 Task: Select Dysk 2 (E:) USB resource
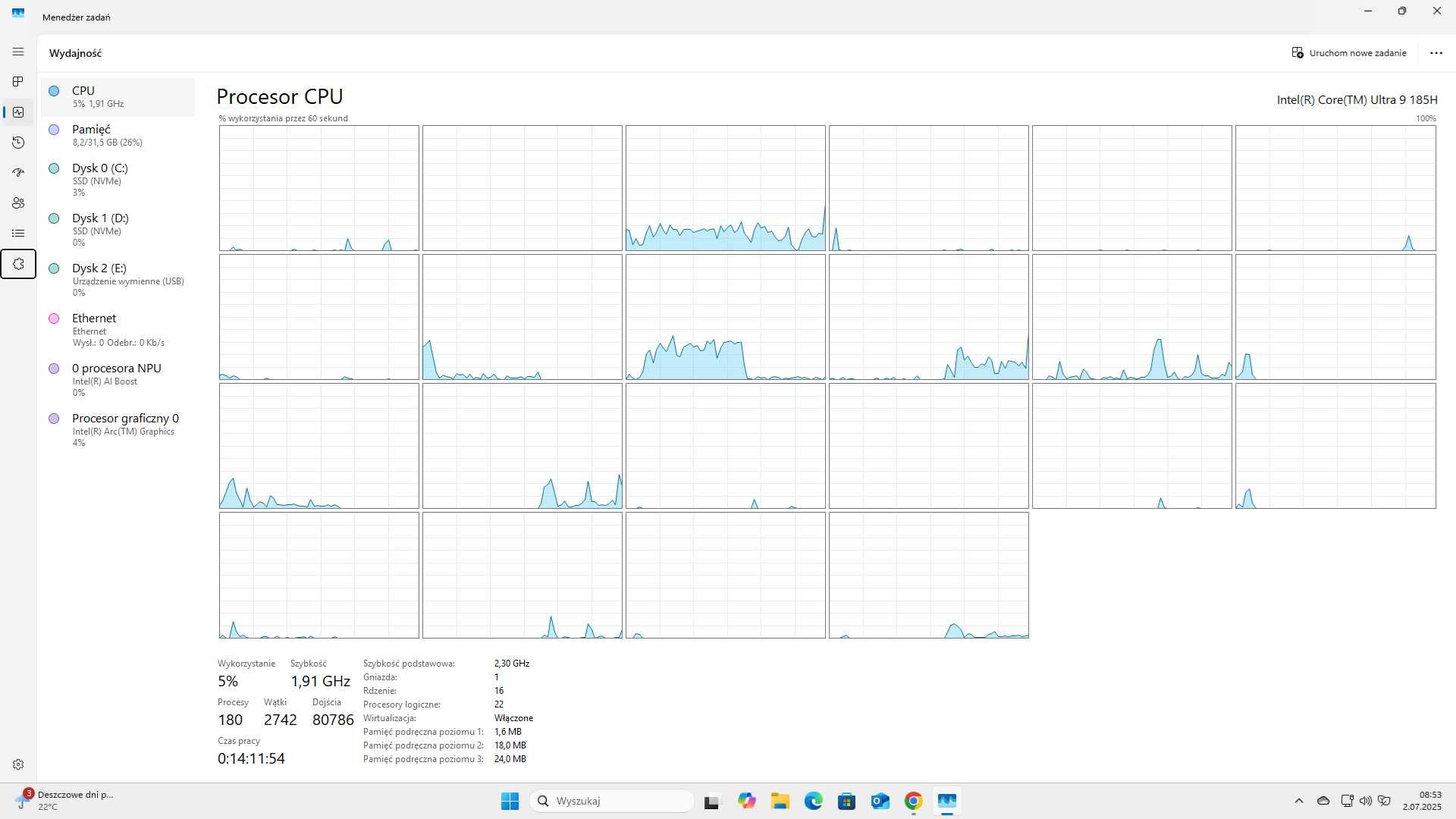pyautogui.click(x=118, y=280)
